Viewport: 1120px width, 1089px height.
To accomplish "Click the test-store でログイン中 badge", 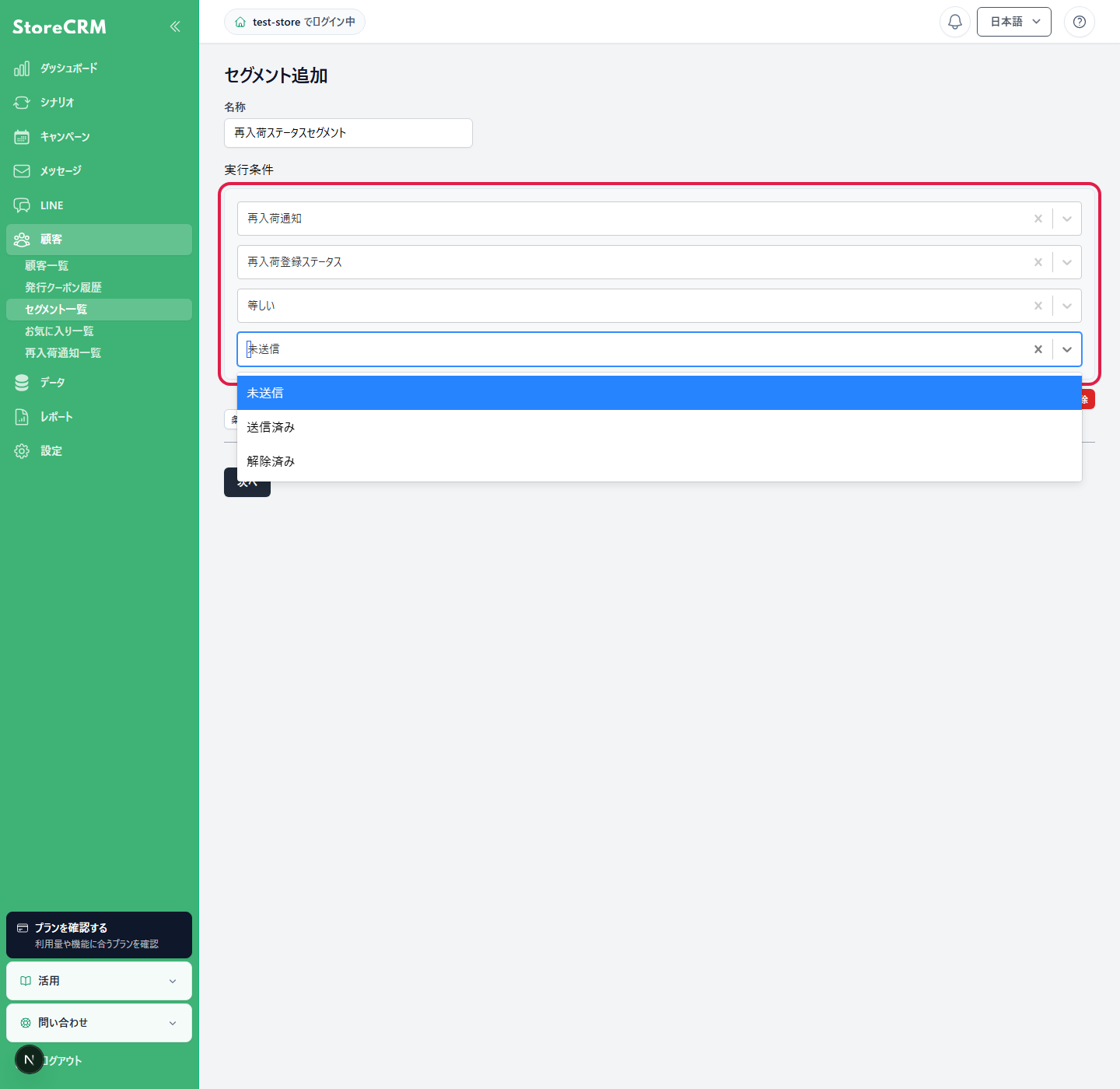I will (x=295, y=22).
